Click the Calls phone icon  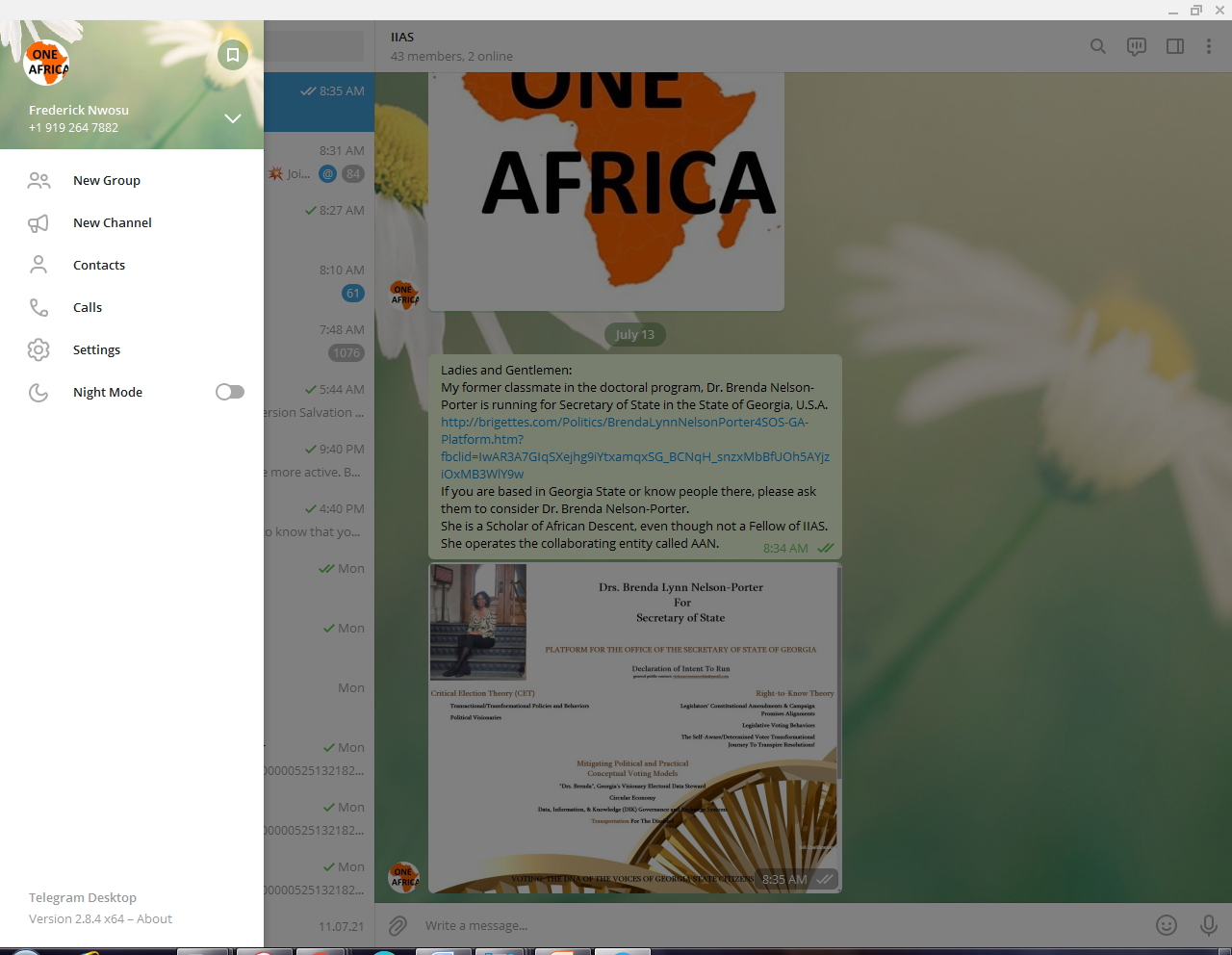point(38,307)
